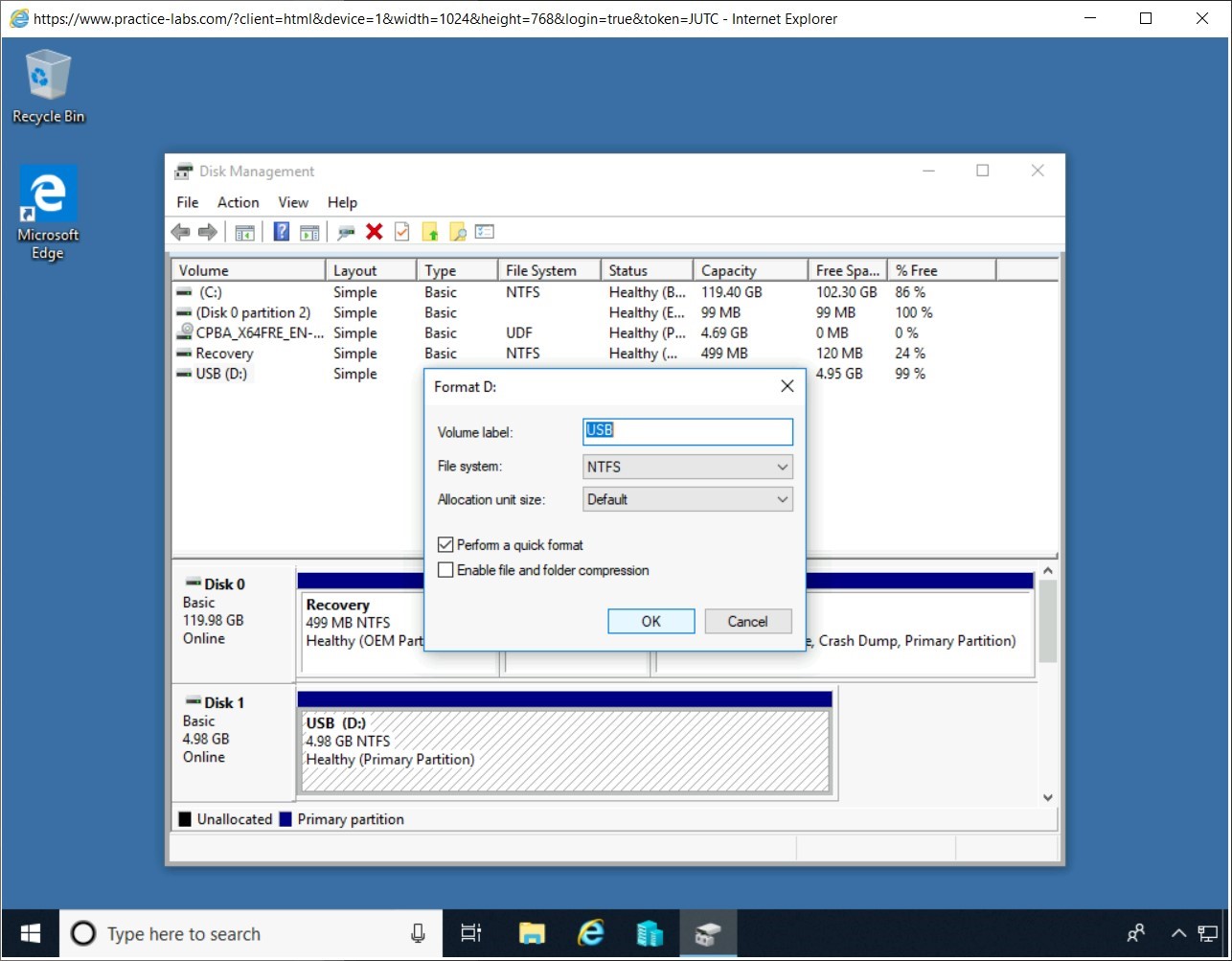Open the Help menu
The width and height of the screenshot is (1232, 961).
click(342, 202)
